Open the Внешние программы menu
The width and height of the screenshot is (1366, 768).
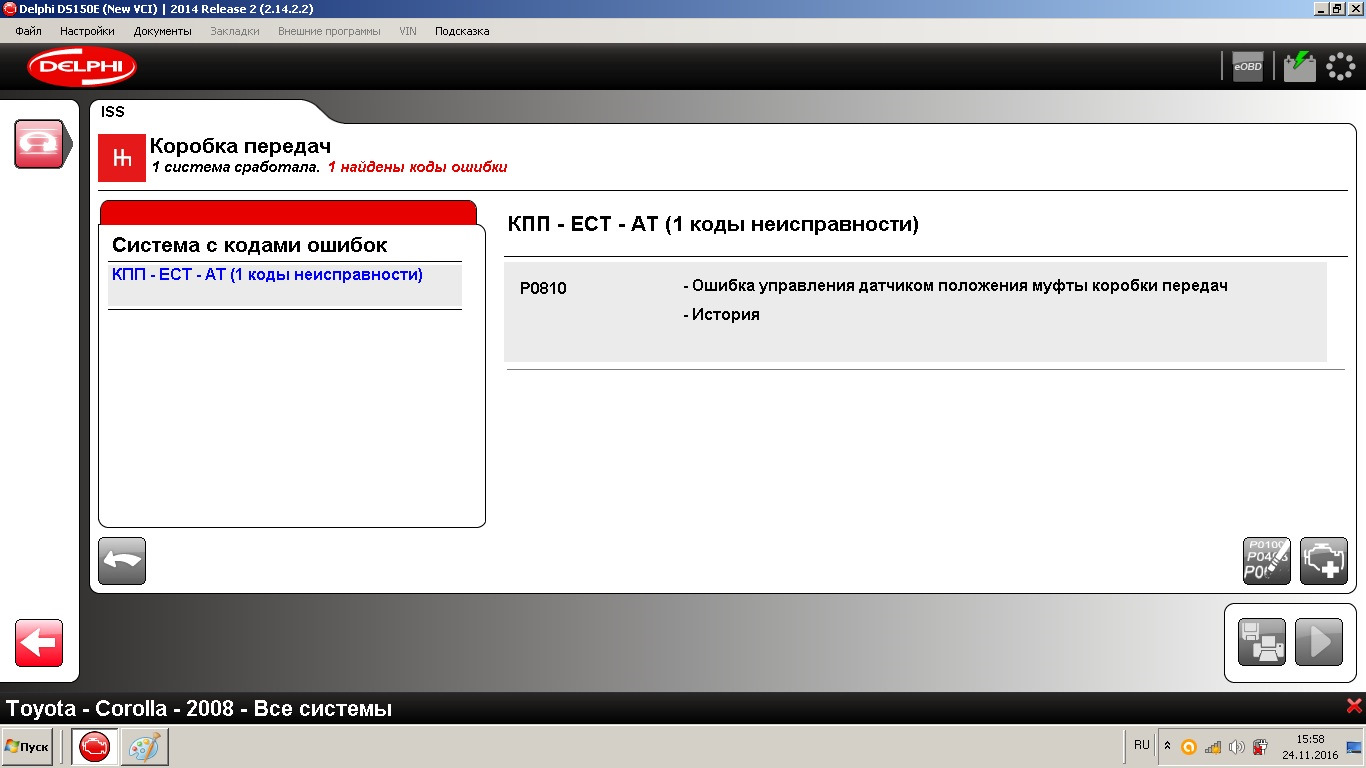[x=329, y=31]
